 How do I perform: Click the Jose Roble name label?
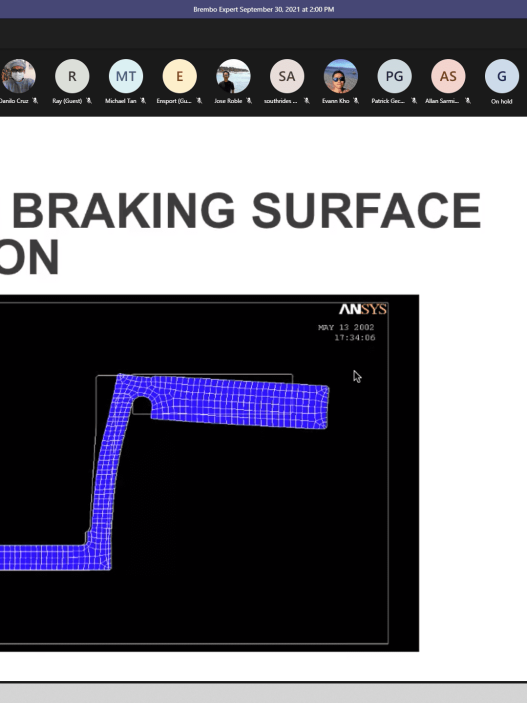[x=228, y=101]
